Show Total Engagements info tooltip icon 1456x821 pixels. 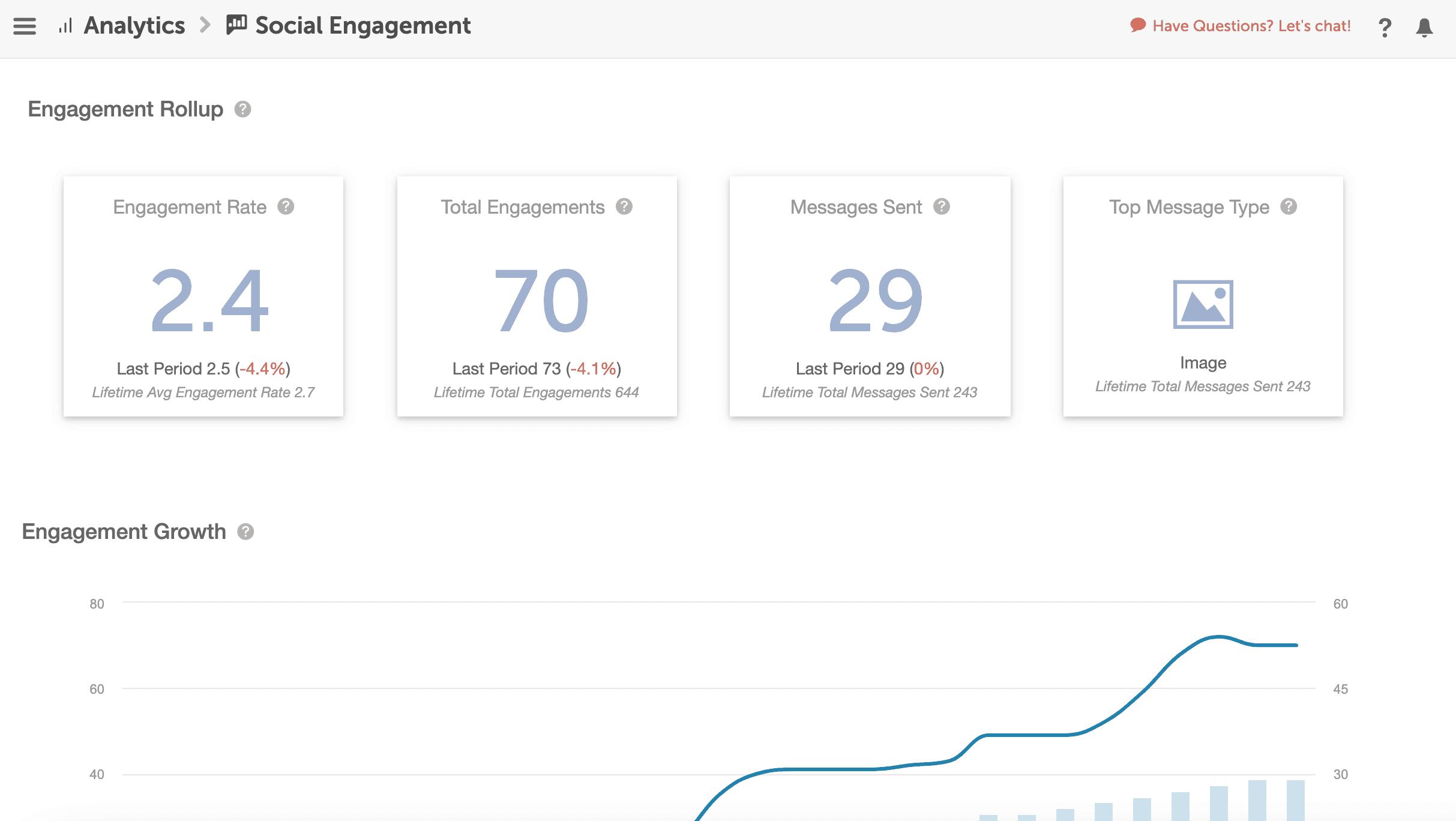[x=624, y=206]
